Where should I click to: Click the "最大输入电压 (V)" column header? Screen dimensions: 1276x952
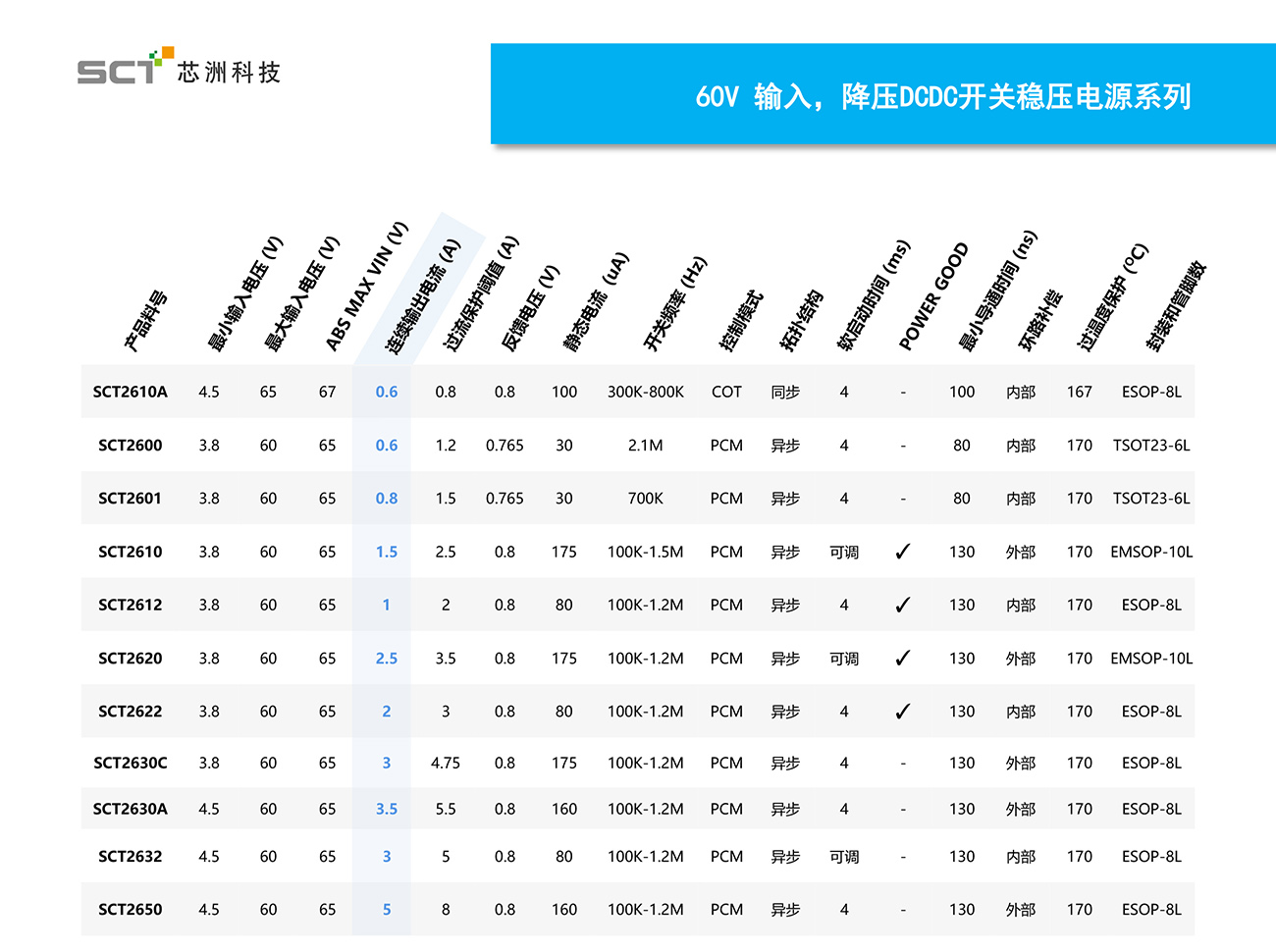tap(302, 293)
